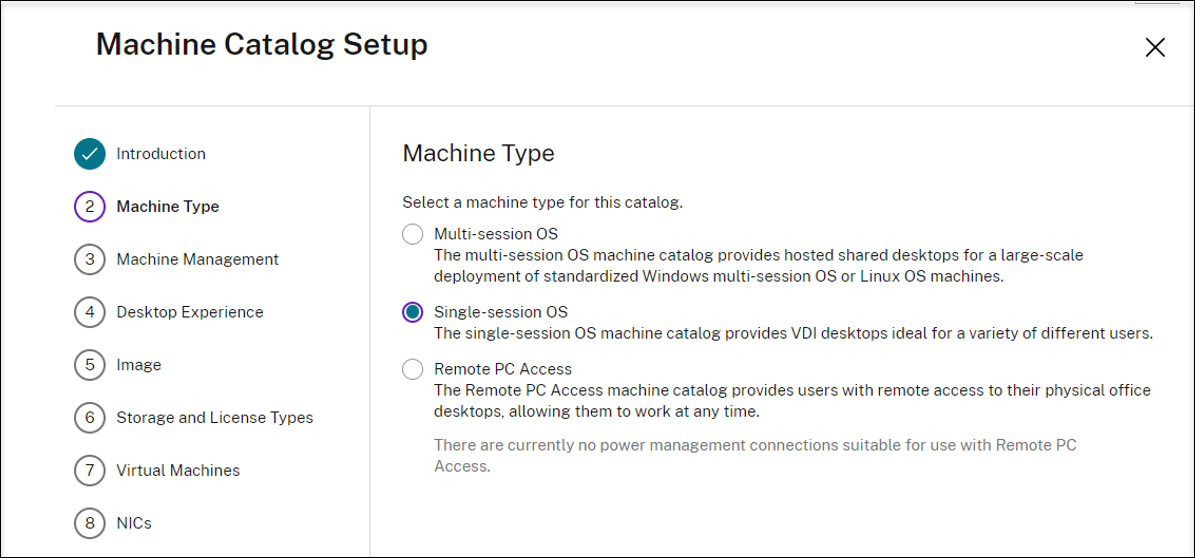Go to the NICs step
This screenshot has height=558, width=1195.
point(134,523)
